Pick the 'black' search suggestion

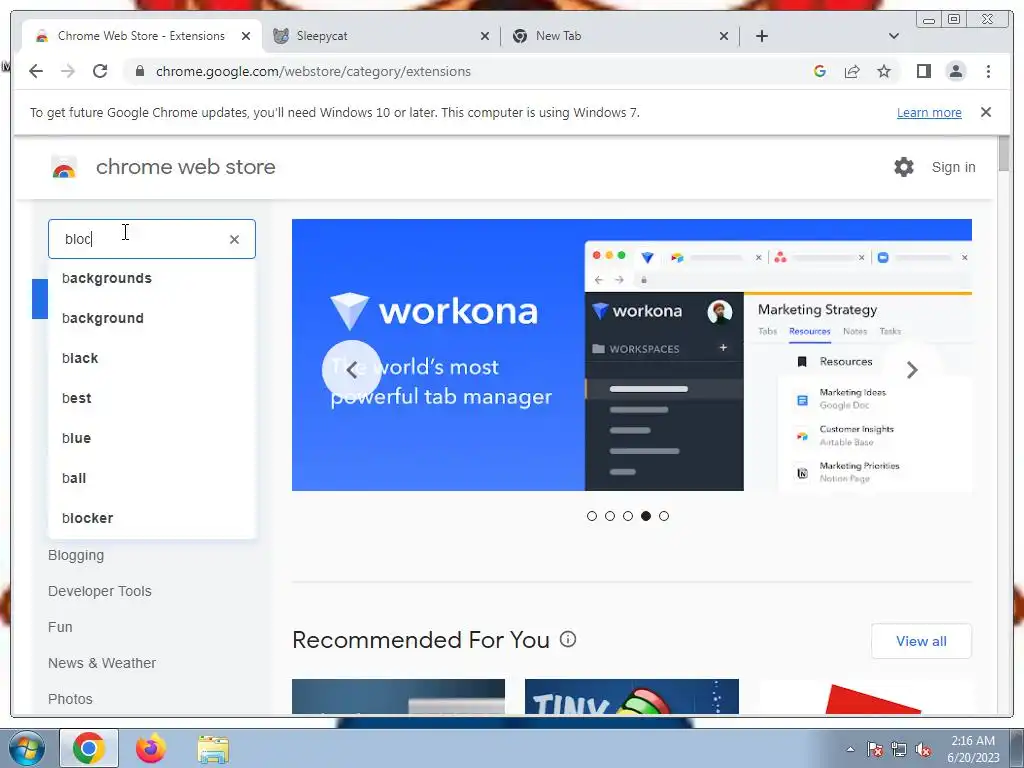tap(152, 358)
